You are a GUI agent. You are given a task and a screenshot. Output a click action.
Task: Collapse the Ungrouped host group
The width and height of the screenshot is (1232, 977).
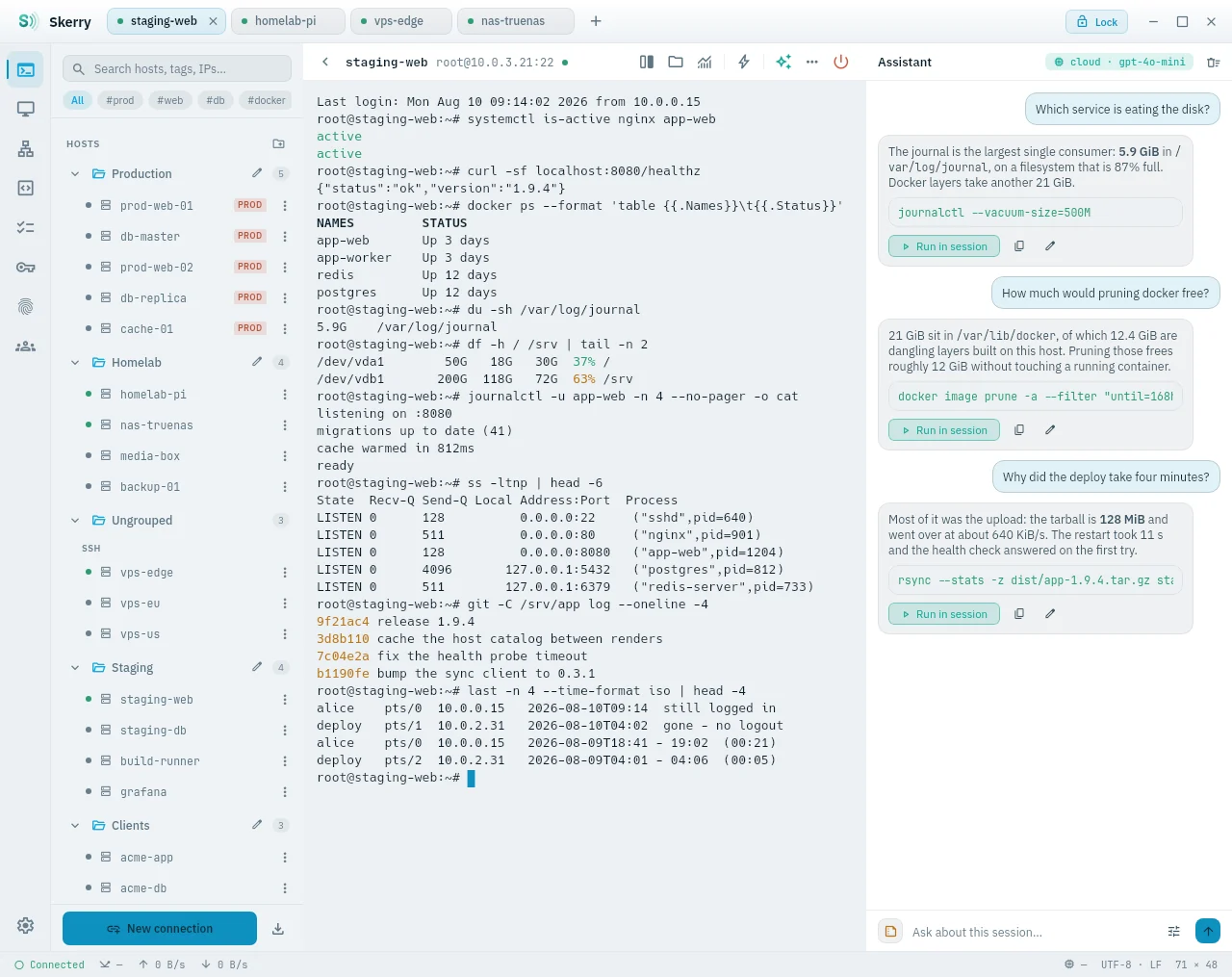pos(75,521)
